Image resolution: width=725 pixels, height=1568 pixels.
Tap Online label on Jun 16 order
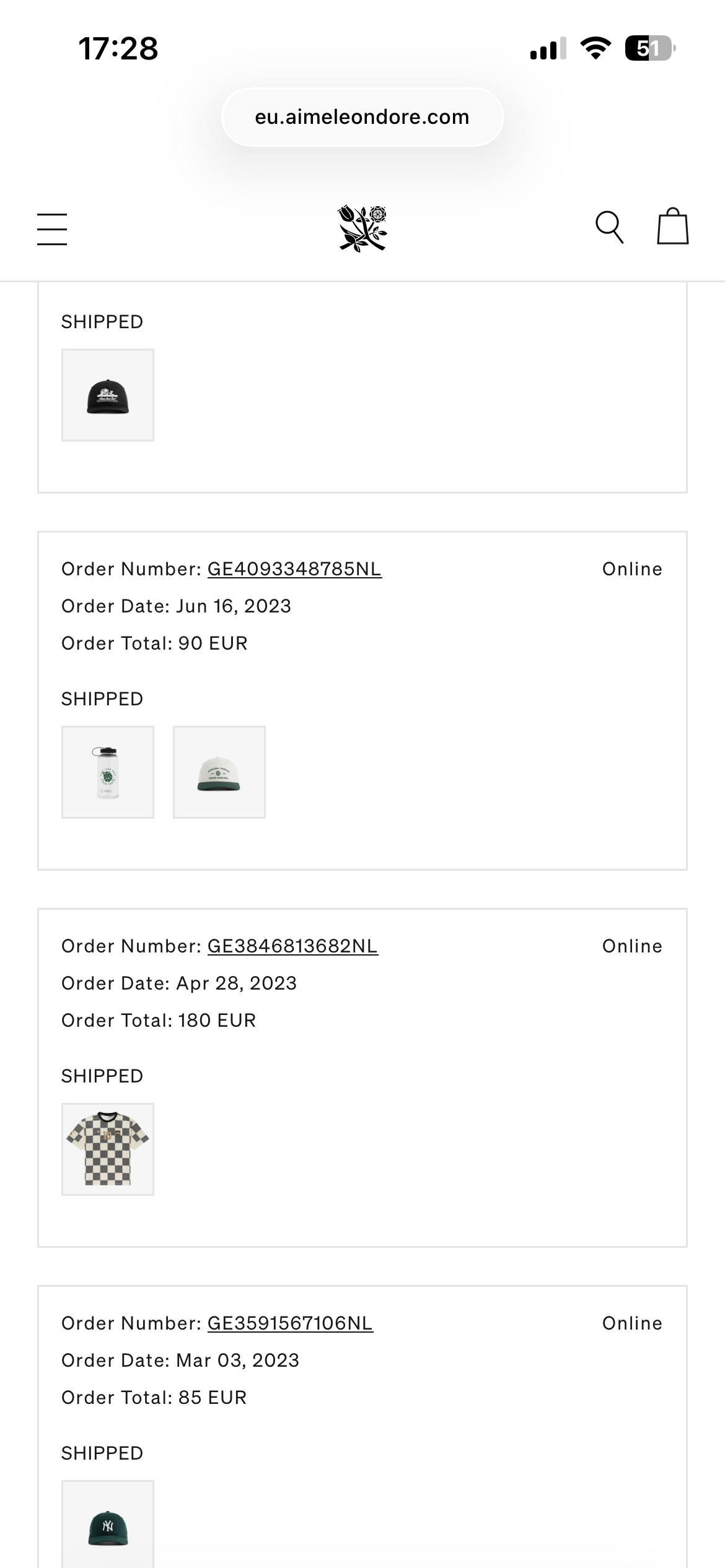click(632, 569)
